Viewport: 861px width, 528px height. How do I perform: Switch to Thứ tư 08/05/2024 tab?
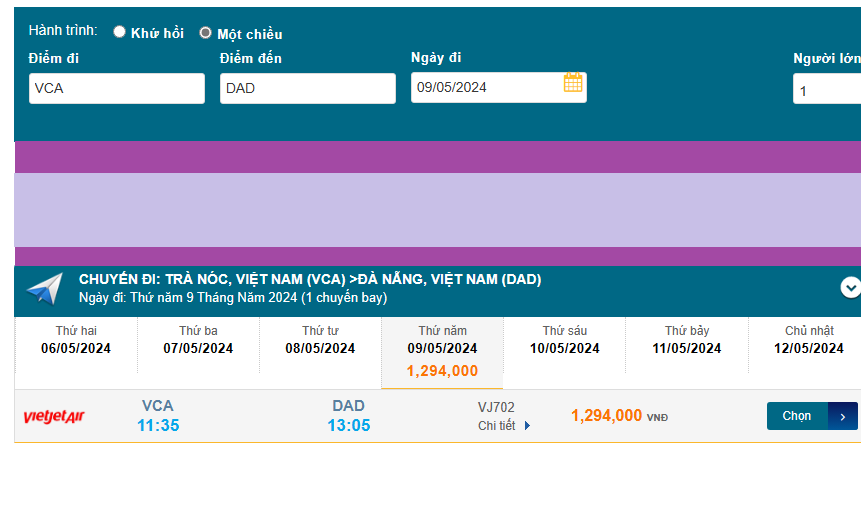320,341
